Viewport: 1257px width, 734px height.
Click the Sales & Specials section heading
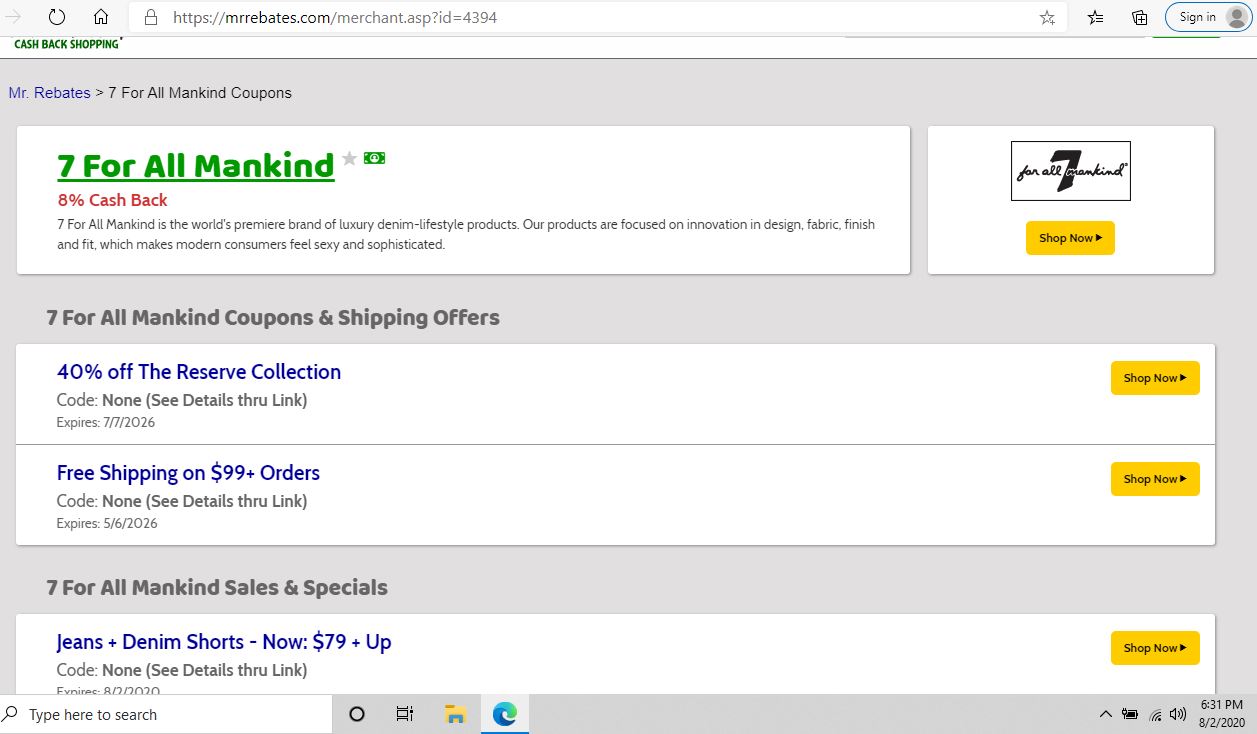[x=217, y=588]
